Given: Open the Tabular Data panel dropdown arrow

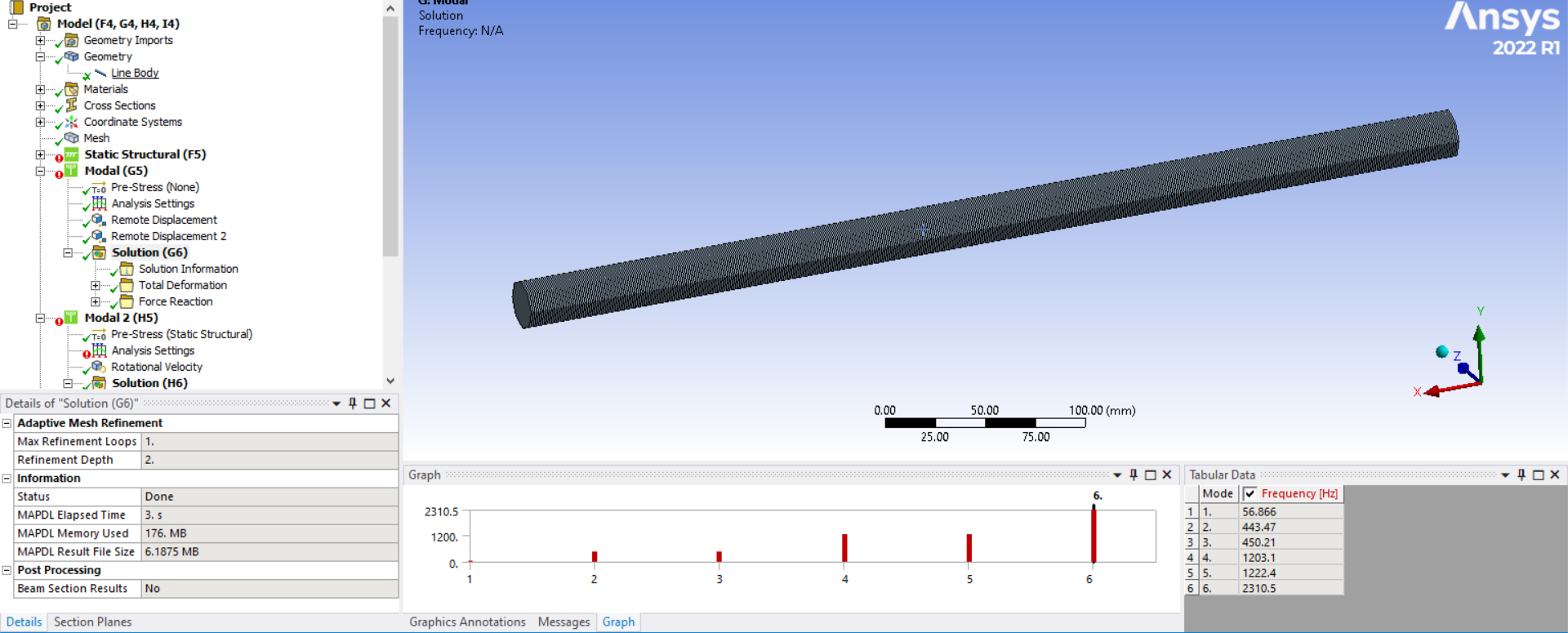Looking at the screenshot, I should click(1505, 475).
